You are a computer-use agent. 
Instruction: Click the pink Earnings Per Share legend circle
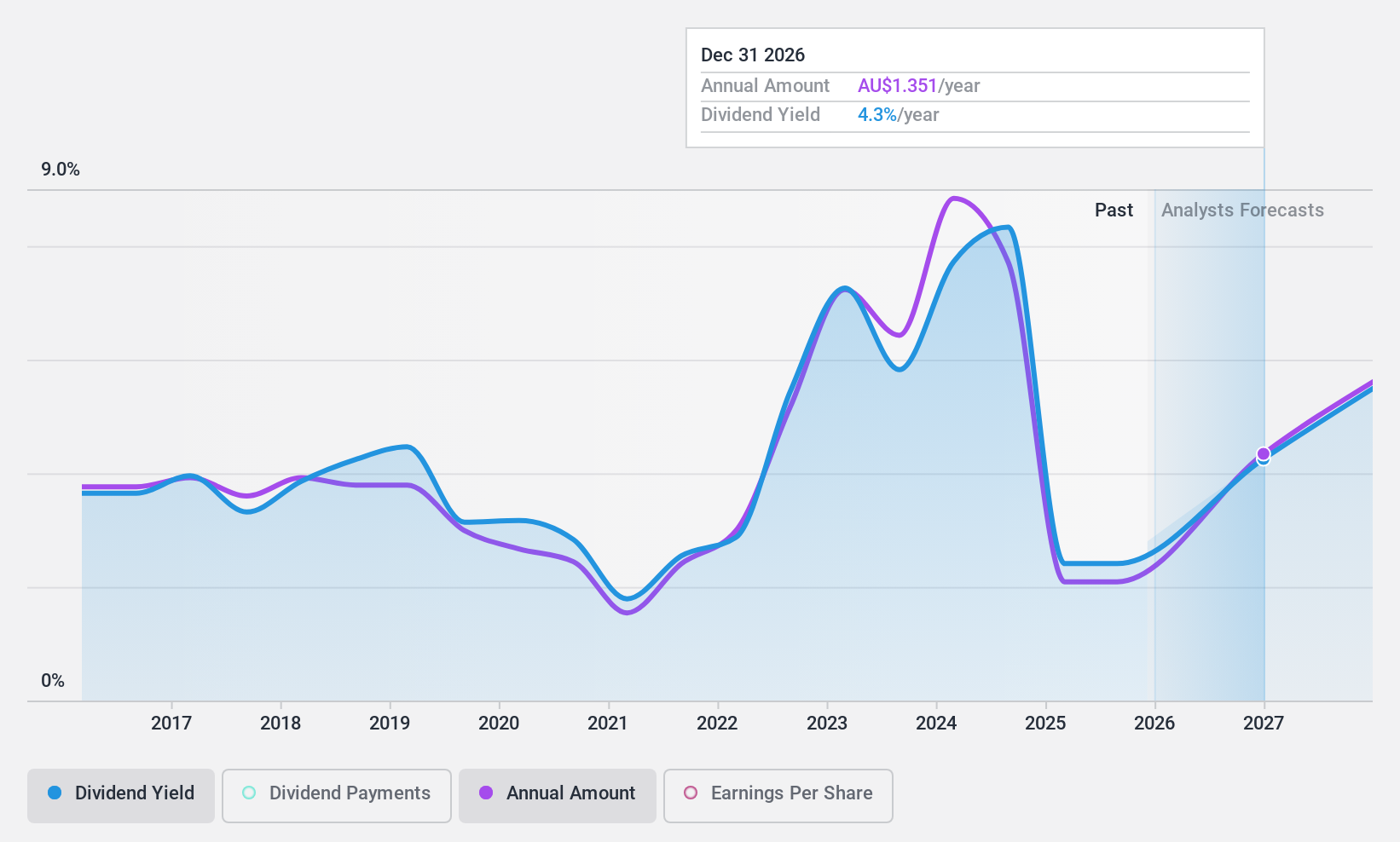691,793
